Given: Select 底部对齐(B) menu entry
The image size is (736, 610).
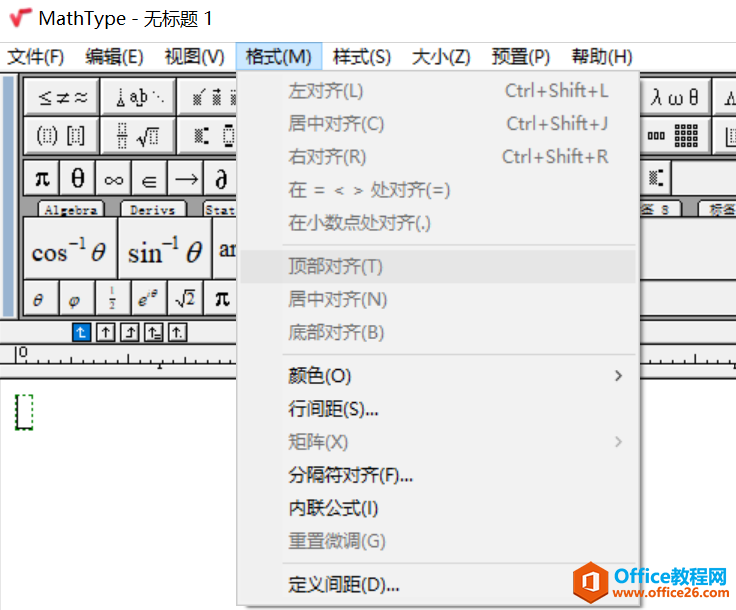Looking at the screenshot, I should pos(438,333).
